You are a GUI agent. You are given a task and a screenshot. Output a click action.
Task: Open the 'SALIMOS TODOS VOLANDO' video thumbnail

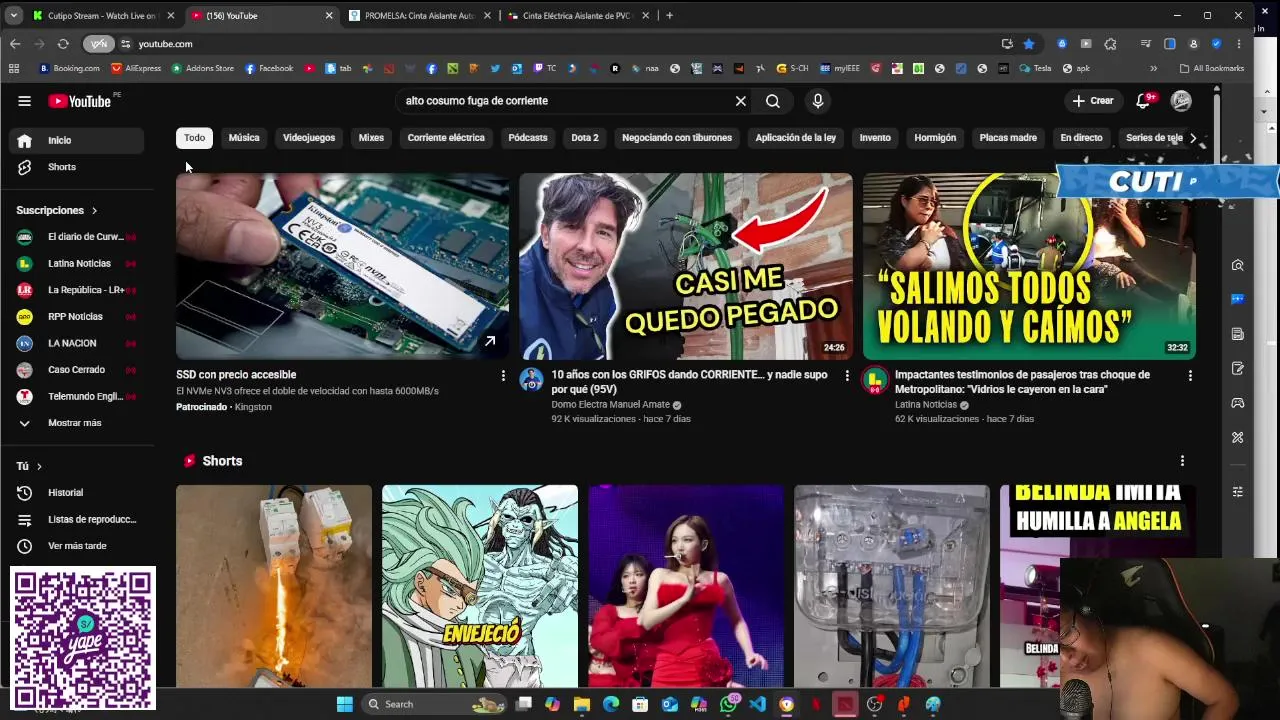point(1029,266)
